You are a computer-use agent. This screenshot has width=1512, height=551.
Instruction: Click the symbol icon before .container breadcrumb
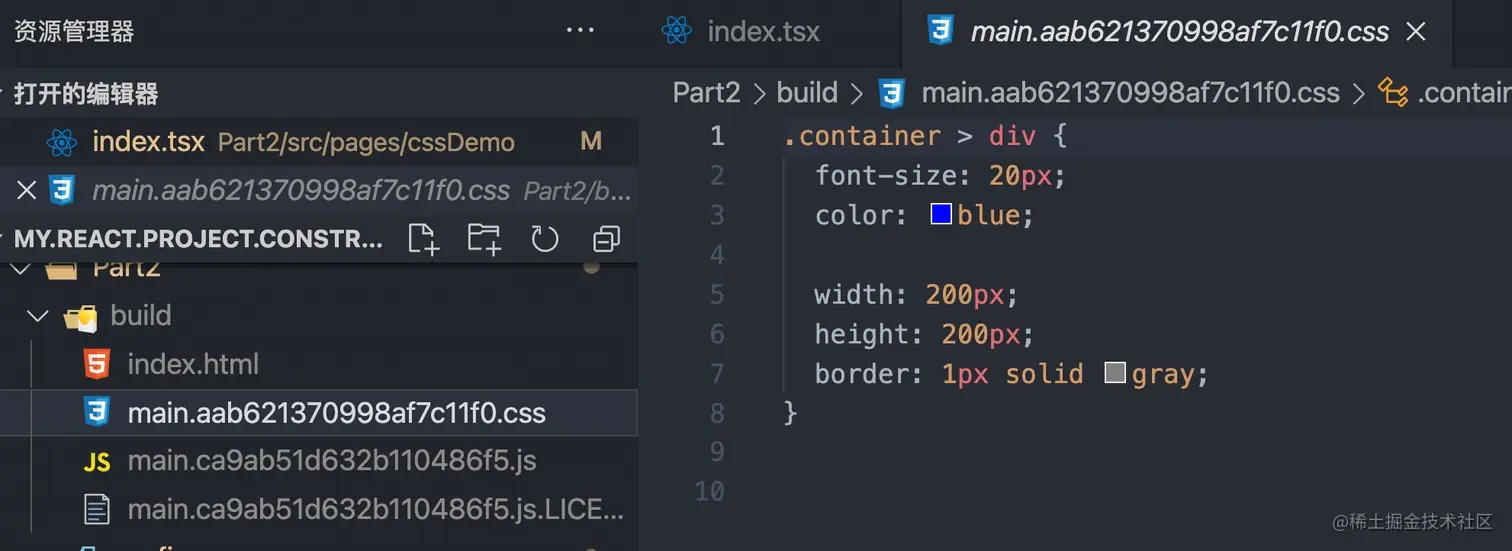coord(1393,93)
